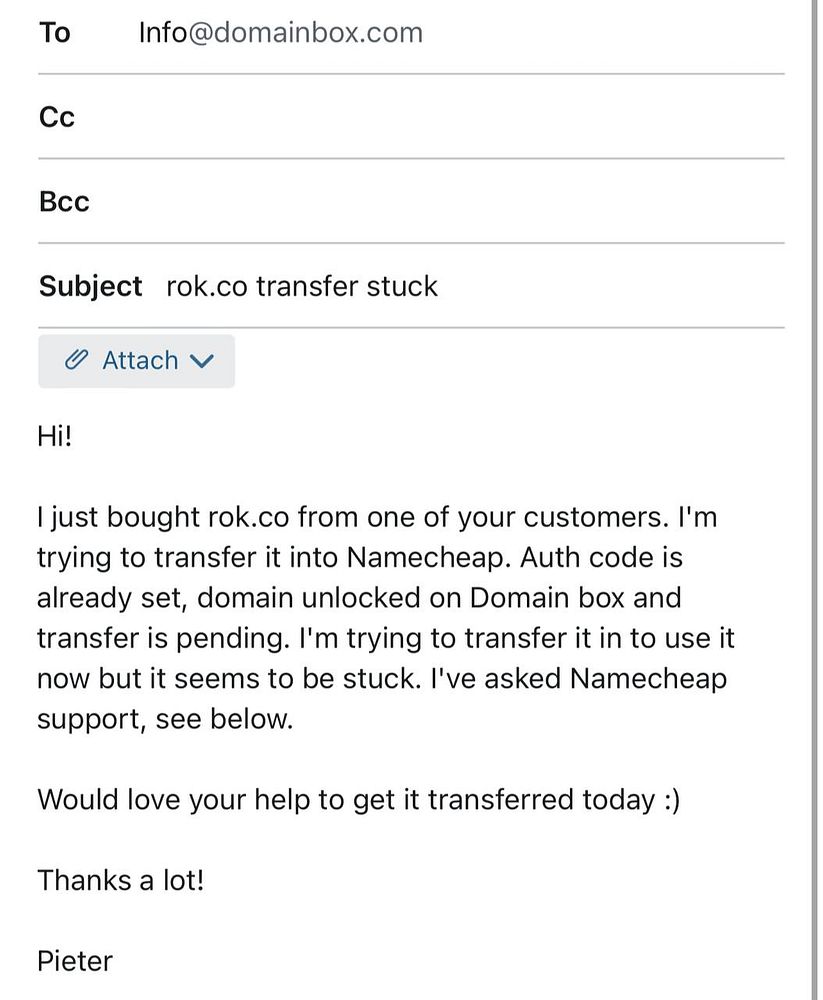The height and width of the screenshot is (1000, 823).
Task: Expand the Attach dropdown chevron
Action: [x=202, y=361]
